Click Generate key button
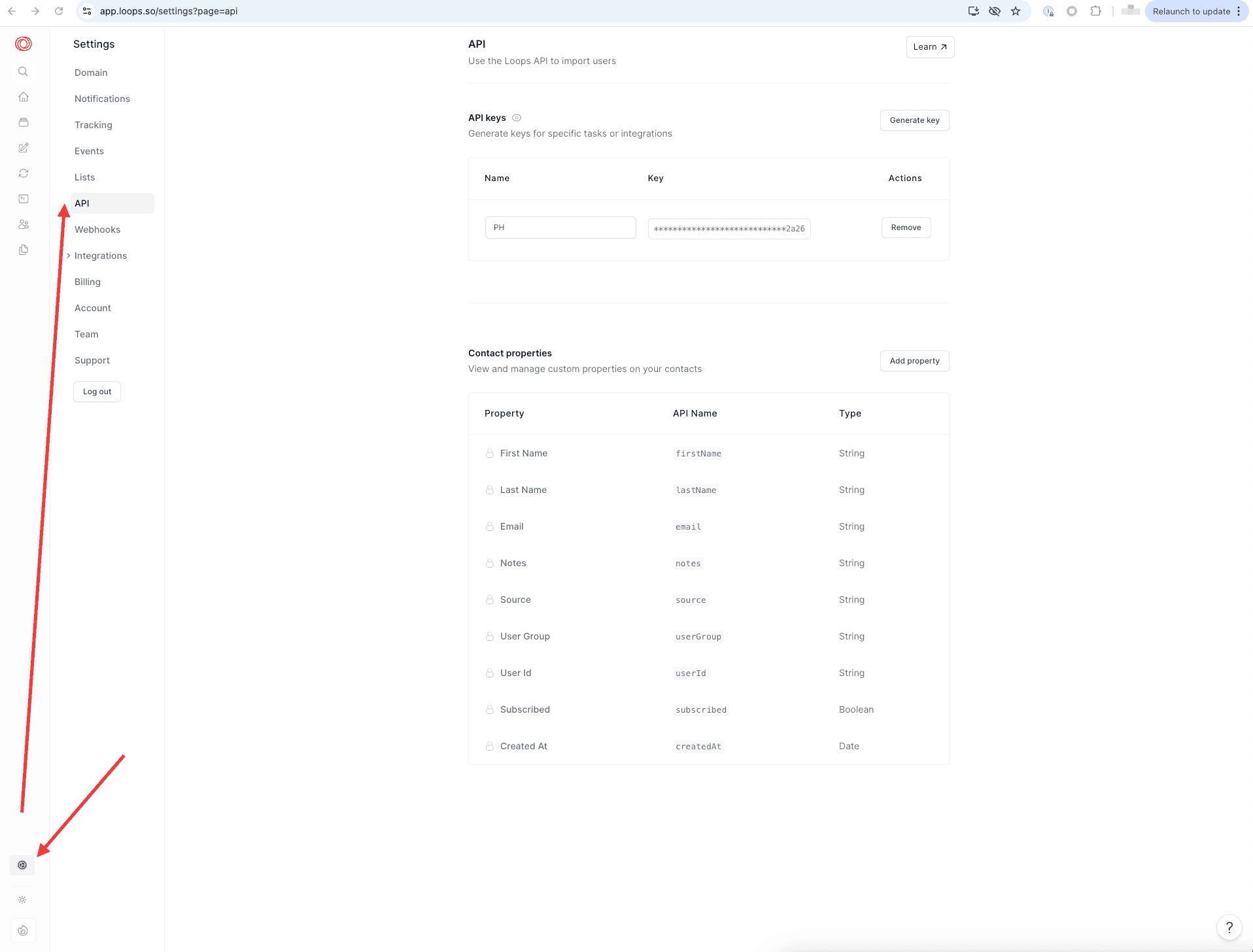Screen dimensions: 1253x952 (914, 120)
